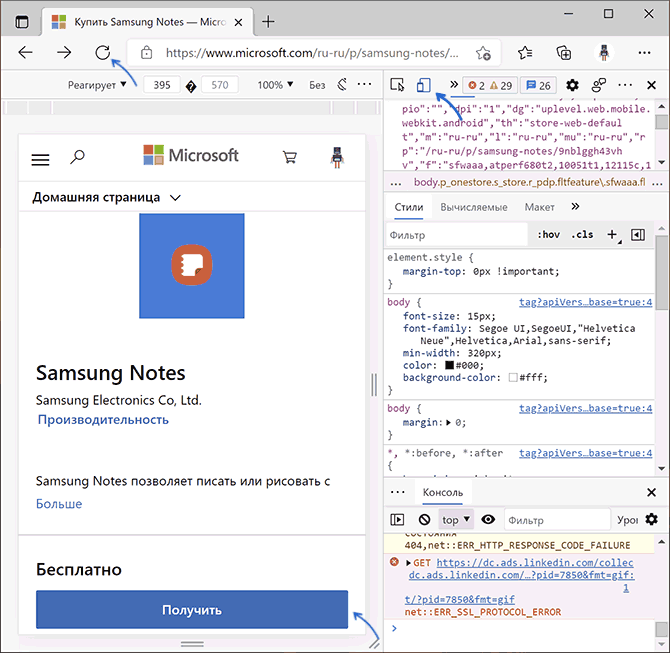Expand the GET linkedin error entry
Viewport: 670px width, 653px height.
pos(408,563)
